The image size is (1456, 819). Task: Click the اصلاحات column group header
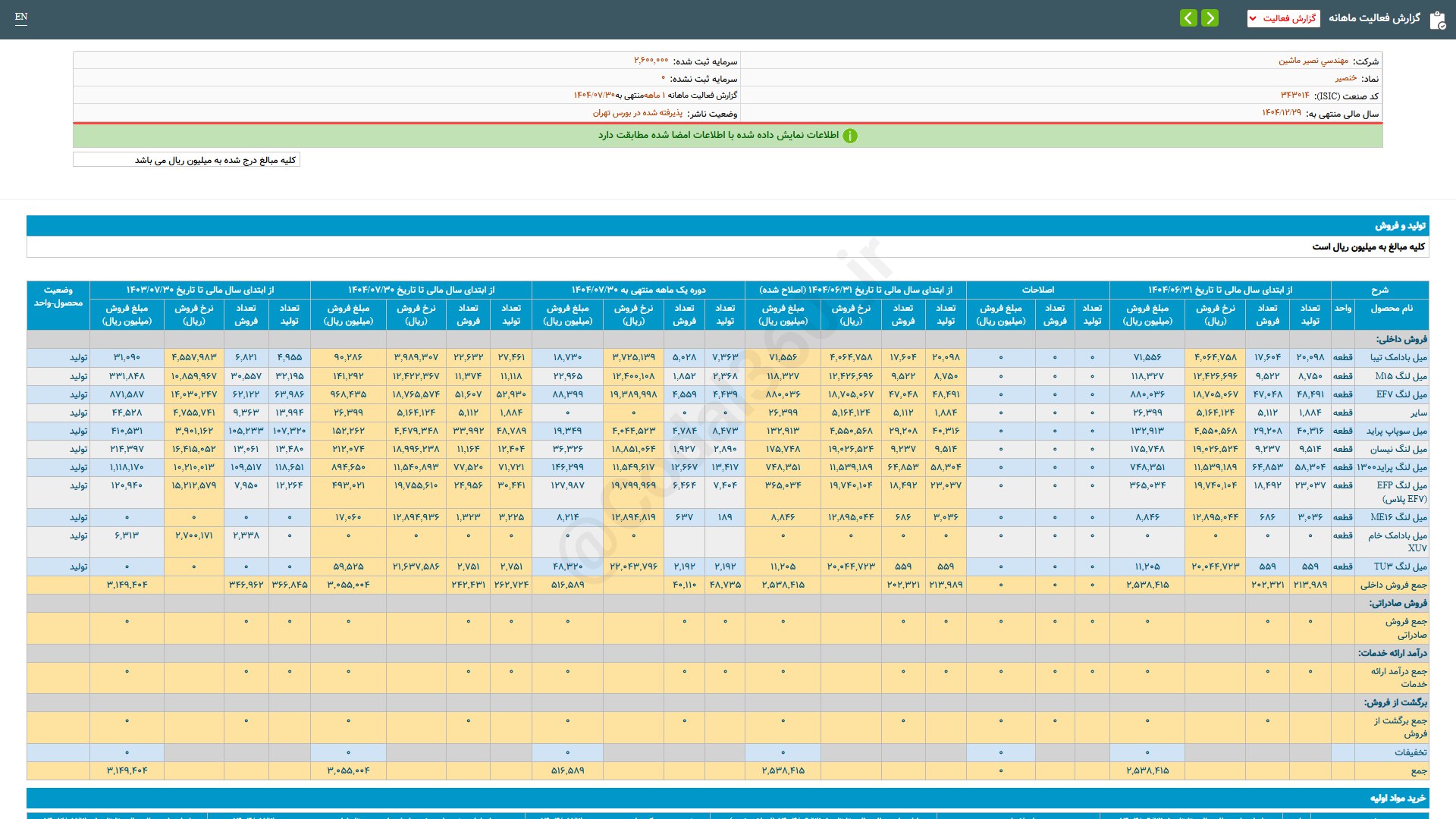1037,290
